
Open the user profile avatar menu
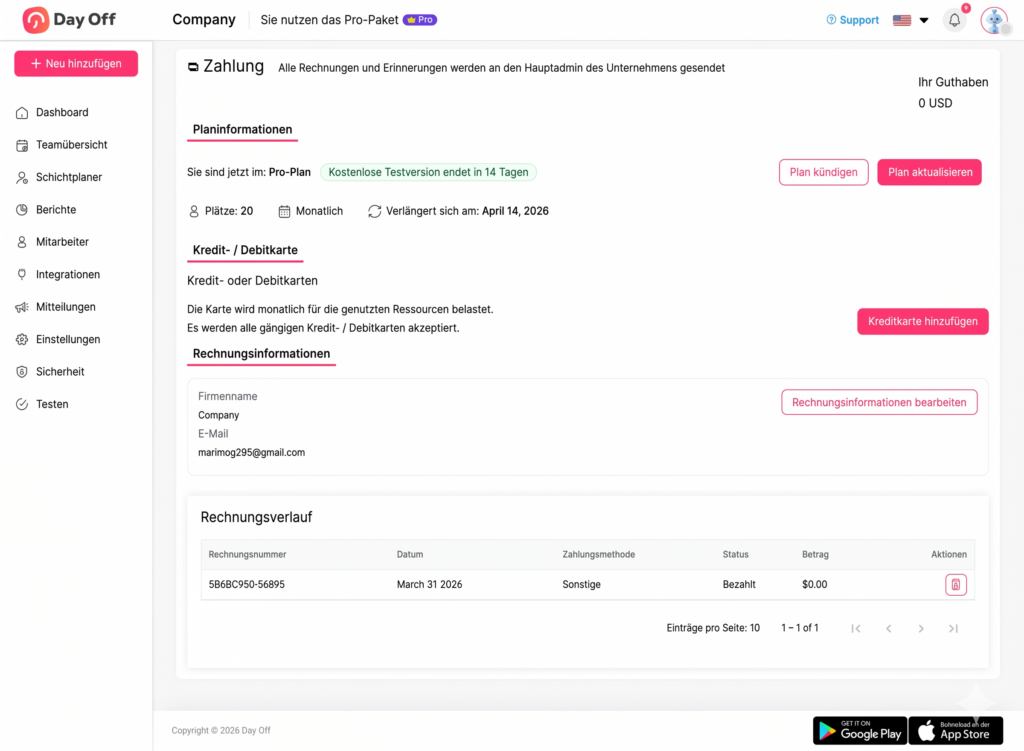[x=993, y=20]
